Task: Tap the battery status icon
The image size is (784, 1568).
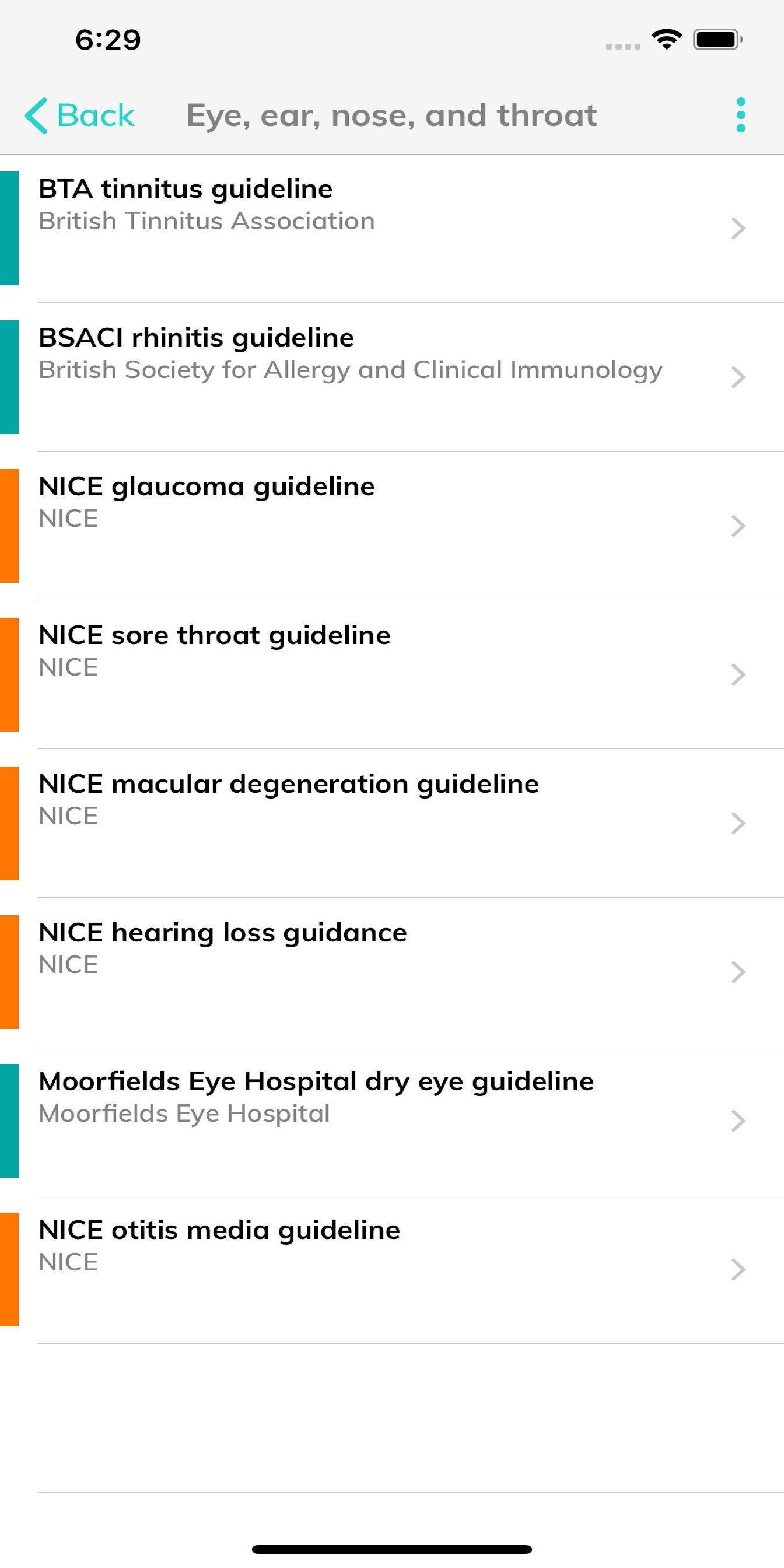Action: (x=717, y=40)
